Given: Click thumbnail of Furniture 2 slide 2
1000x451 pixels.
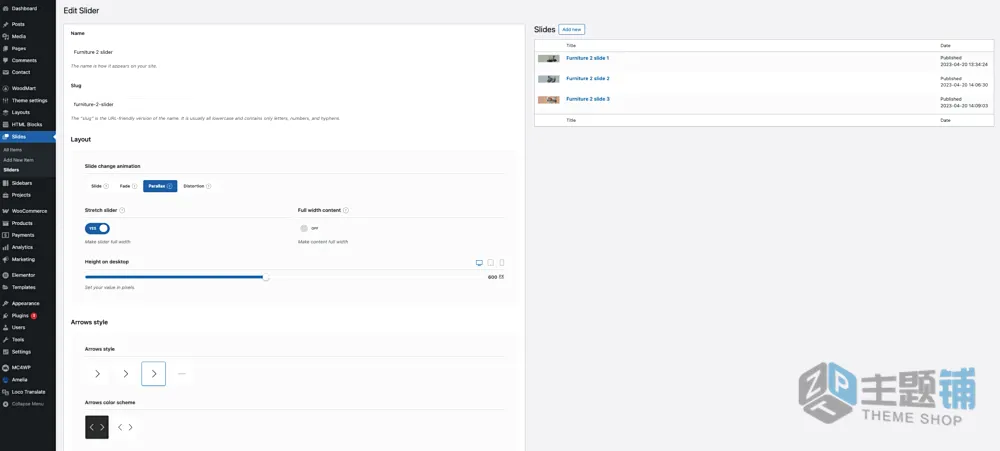Looking at the screenshot, I should pos(548,79).
